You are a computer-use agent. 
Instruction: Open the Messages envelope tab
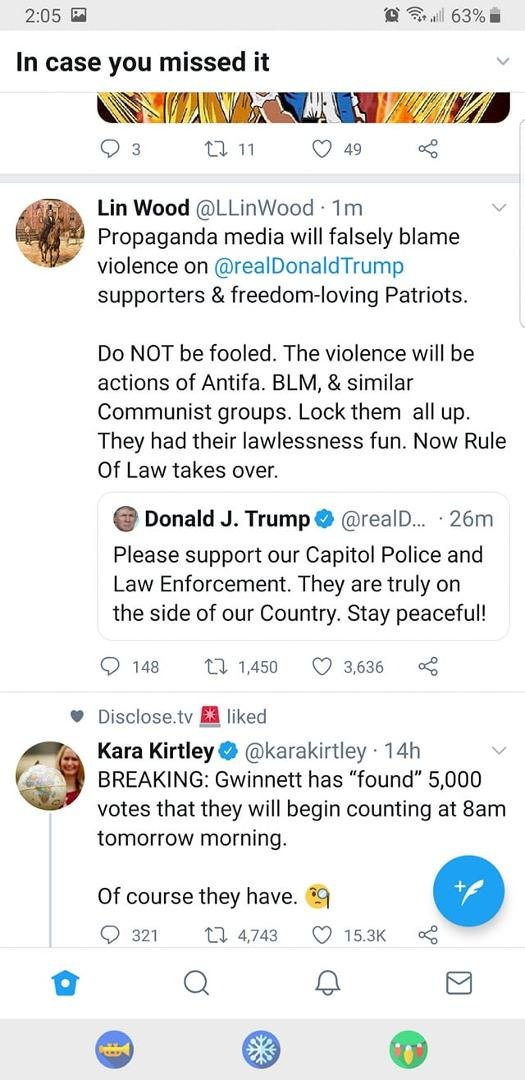pos(459,983)
